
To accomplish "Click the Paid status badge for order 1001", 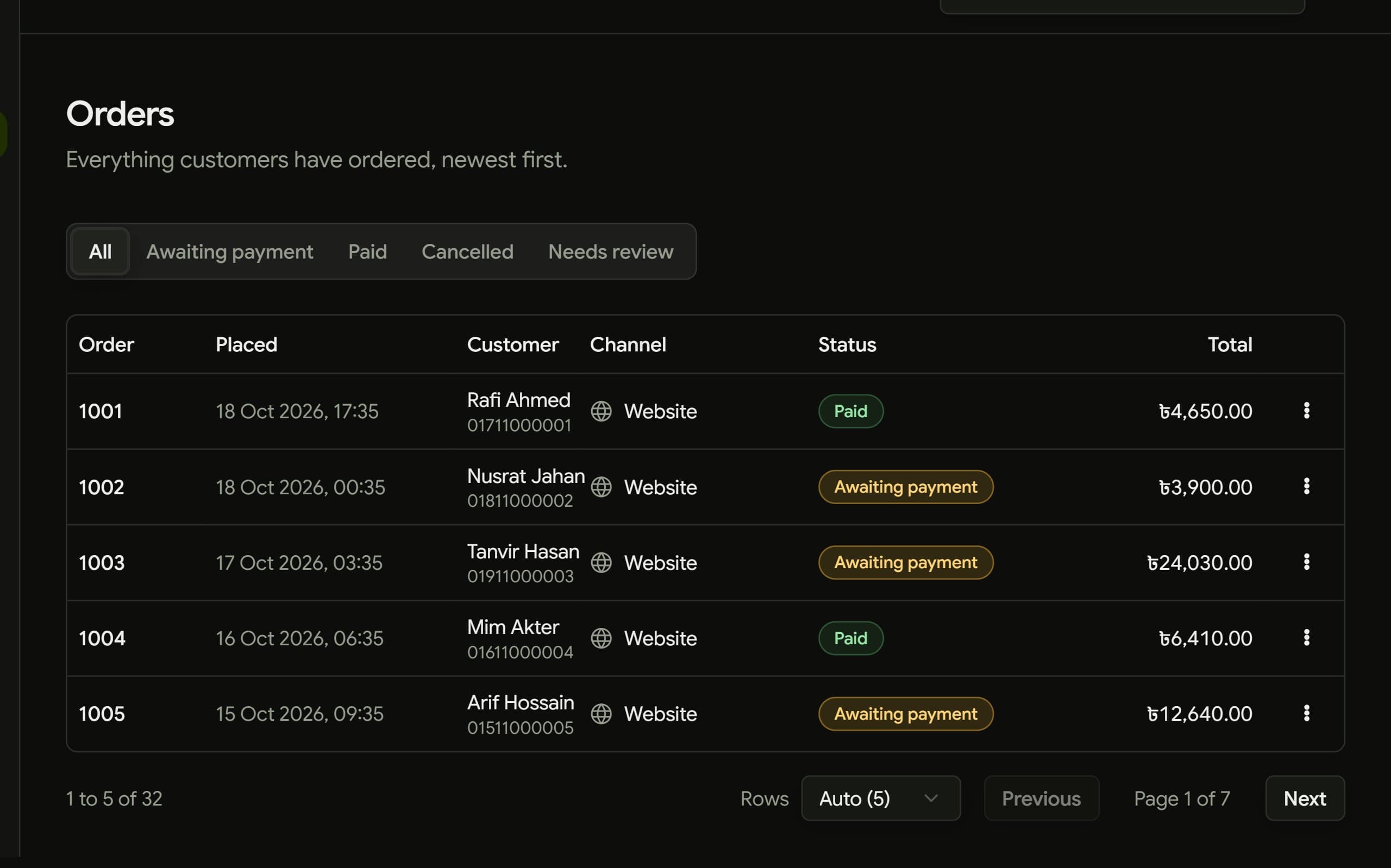I will 850,411.
